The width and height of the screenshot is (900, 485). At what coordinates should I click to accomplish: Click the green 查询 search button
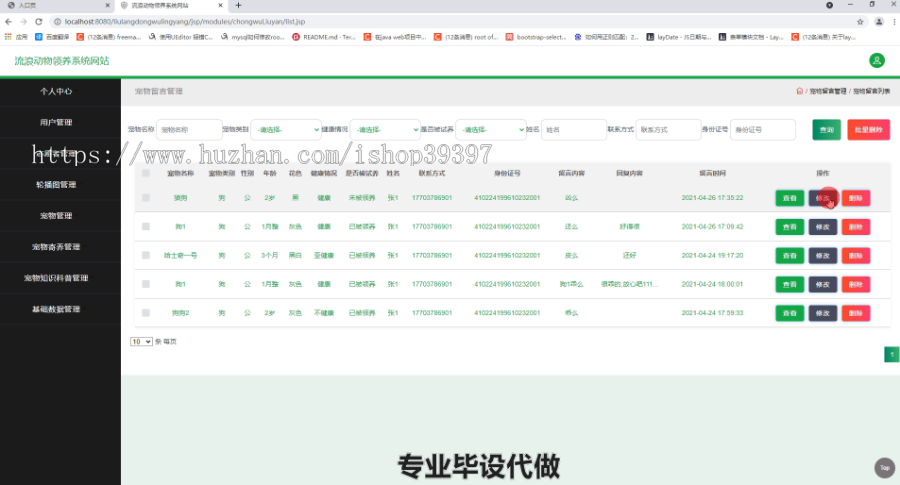click(827, 130)
